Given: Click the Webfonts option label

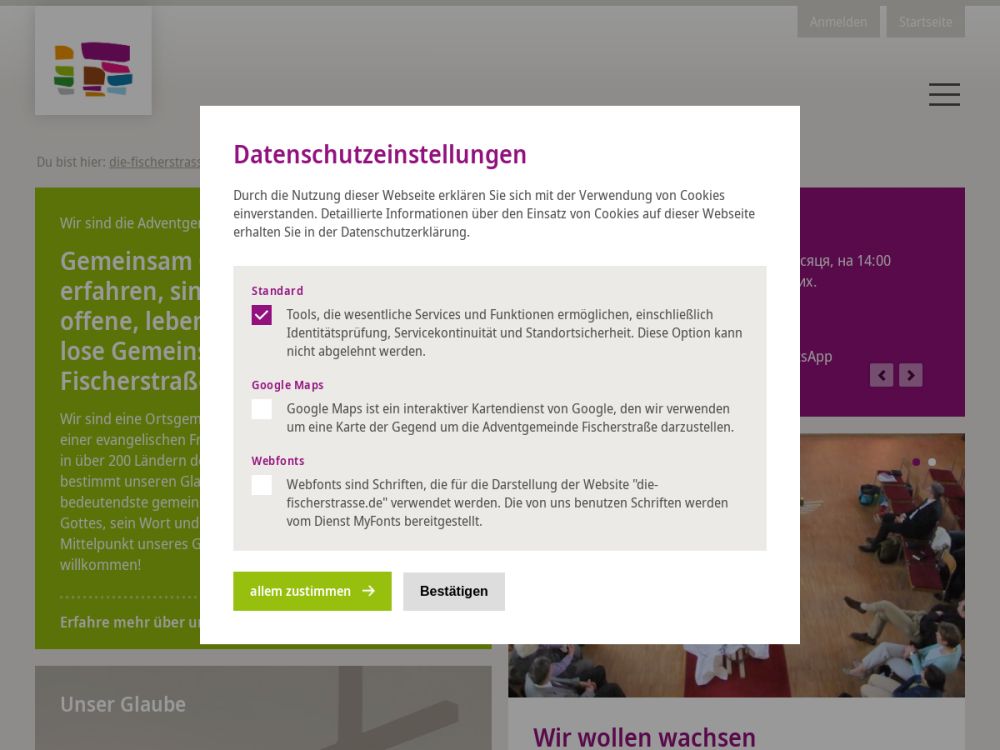Looking at the screenshot, I should click(278, 461).
